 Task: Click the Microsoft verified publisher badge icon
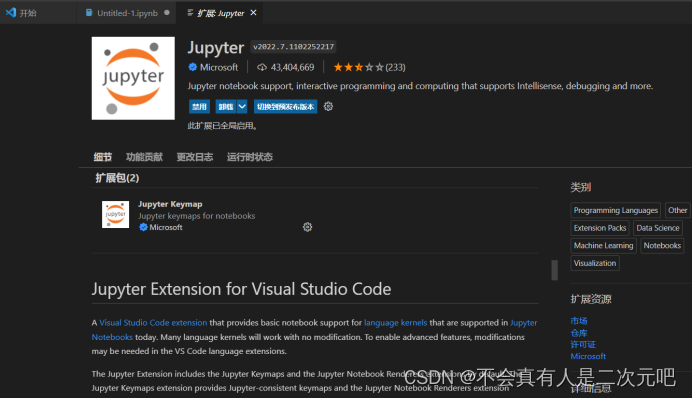click(192, 67)
